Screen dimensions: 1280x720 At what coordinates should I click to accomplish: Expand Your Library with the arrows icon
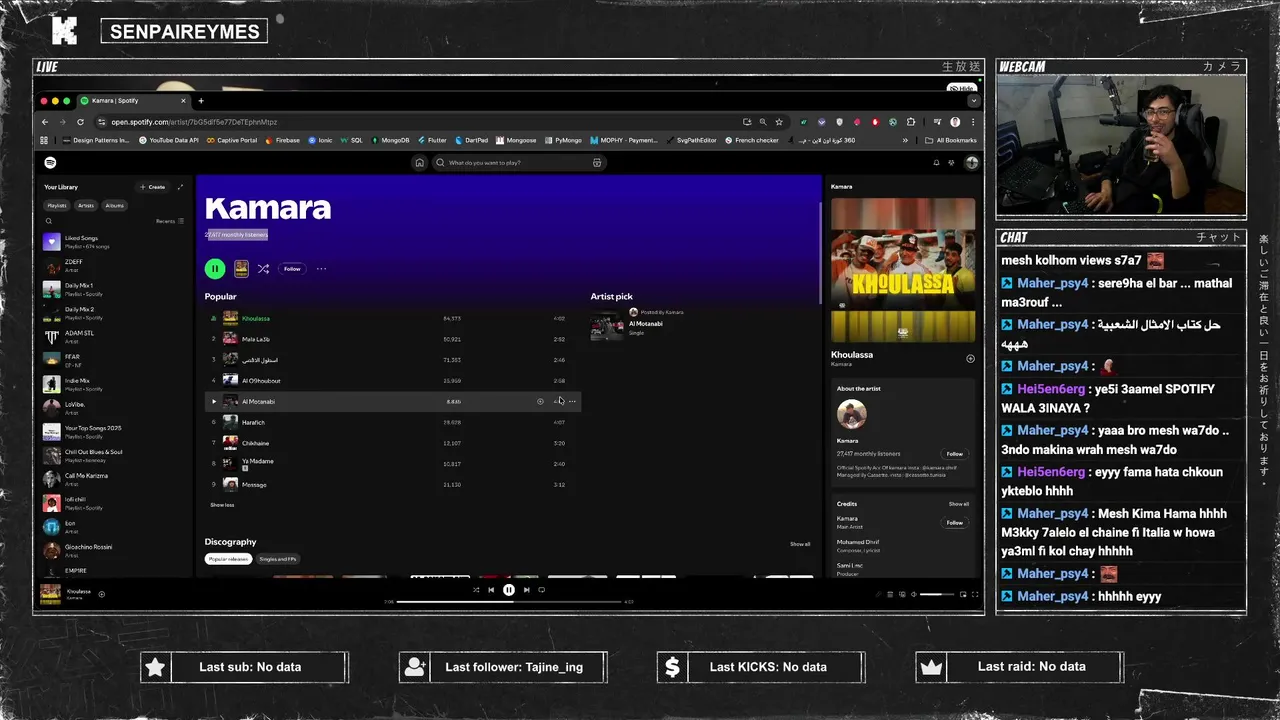pyautogui.click(x=180, y=187)
